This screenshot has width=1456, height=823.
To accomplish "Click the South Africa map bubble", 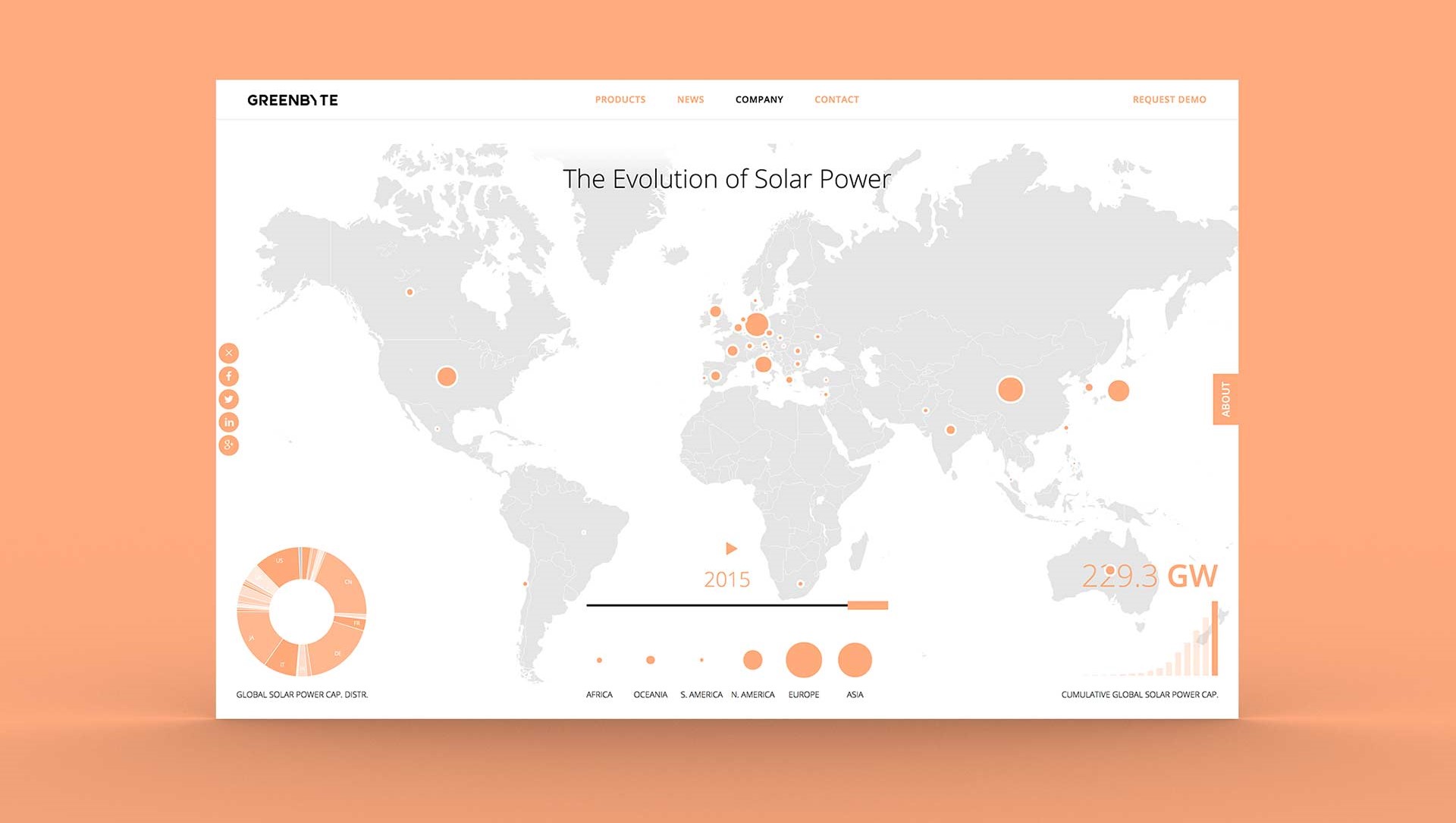I will pyautogui.click(x=800, y=584).
